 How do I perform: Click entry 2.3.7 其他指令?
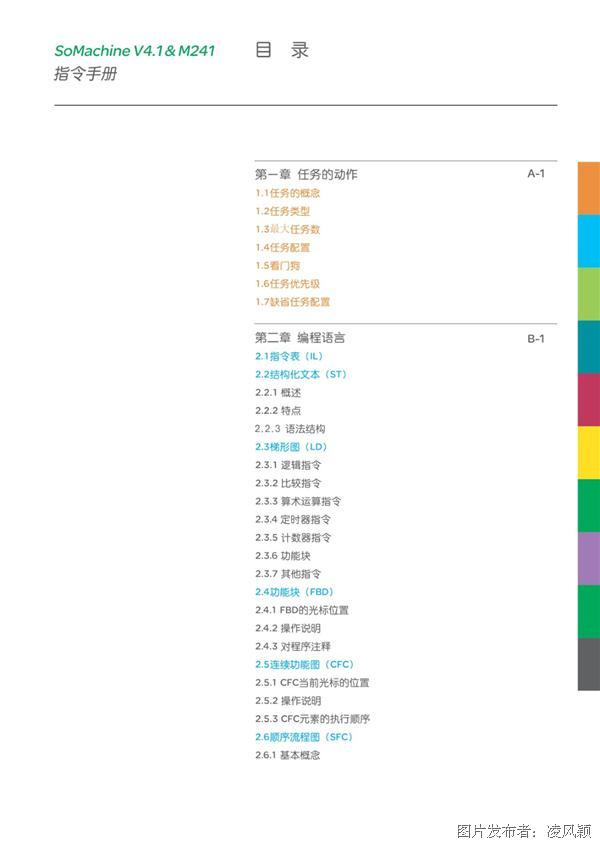click(x=288, y=574)
